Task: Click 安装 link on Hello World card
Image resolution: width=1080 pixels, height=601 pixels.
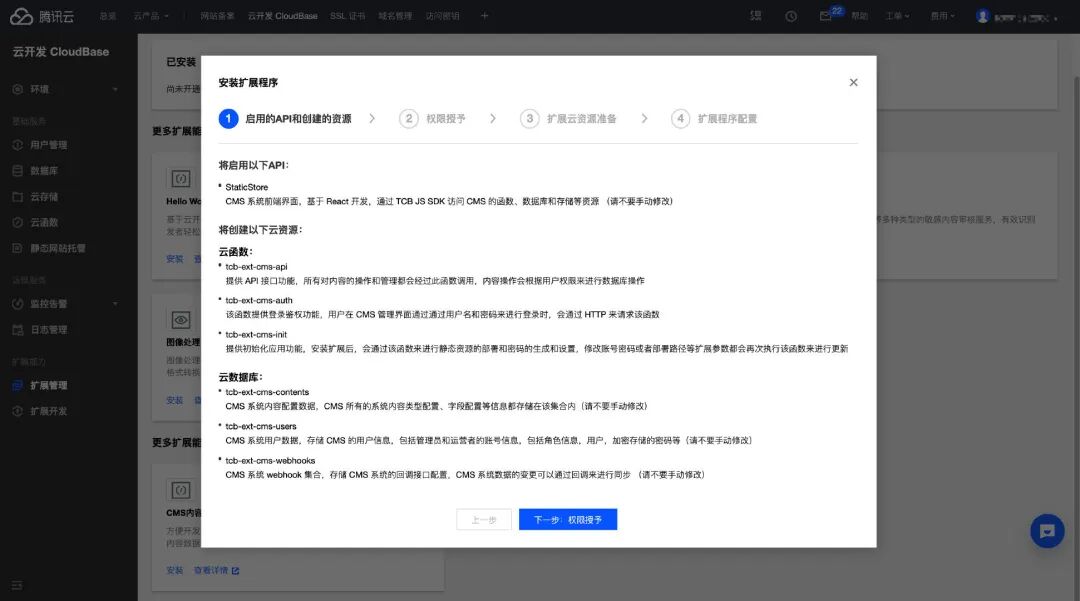Action: (x=175, y=259)
